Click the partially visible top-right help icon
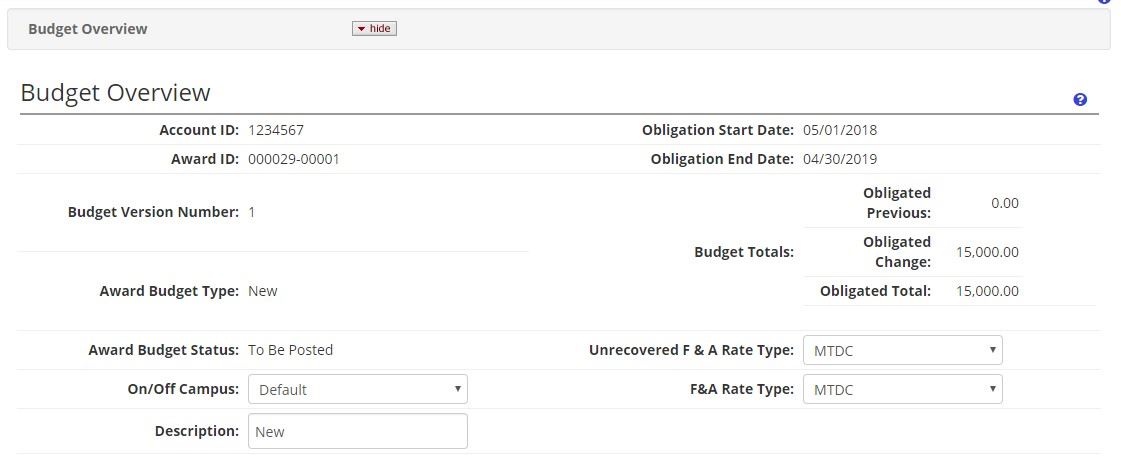This screenshot has width=1121, height=456. click(x=1104, y=2)
